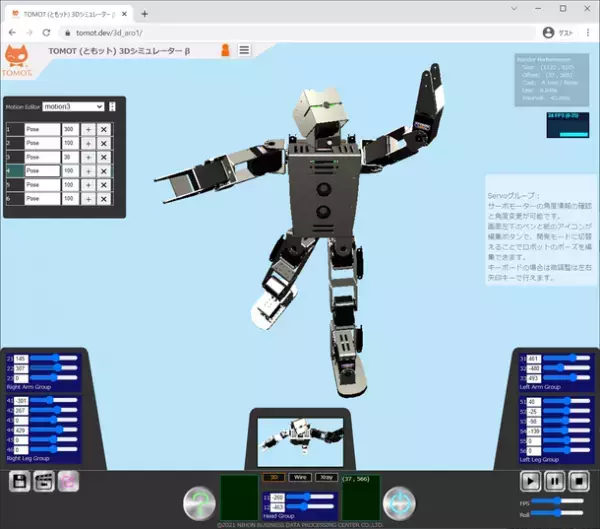The width and height of the screenshot is (600, 529).
Task: Add a pose after row 3
Action: tap(88, 157)
